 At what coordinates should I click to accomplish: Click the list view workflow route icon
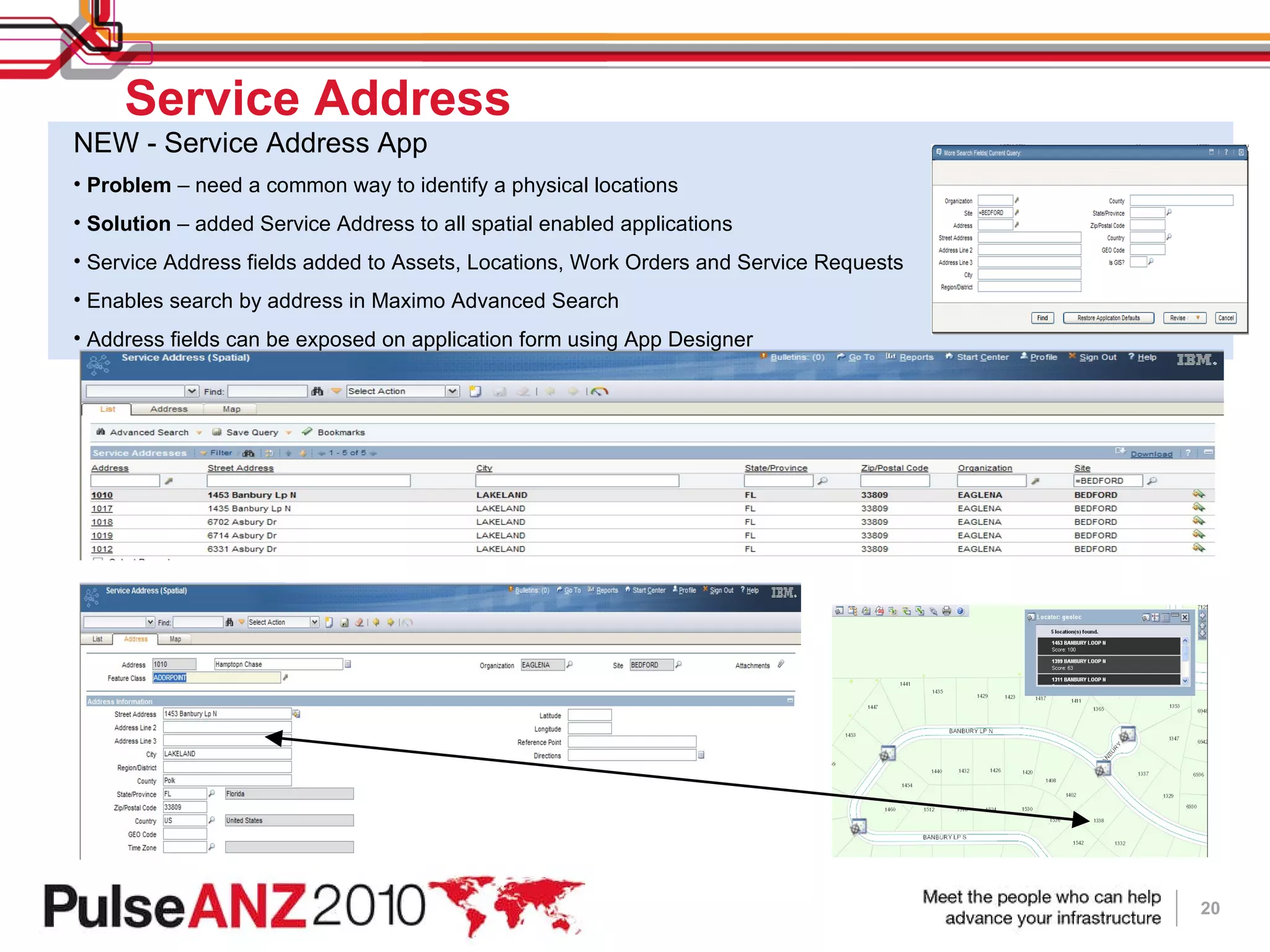click(600, 391)
